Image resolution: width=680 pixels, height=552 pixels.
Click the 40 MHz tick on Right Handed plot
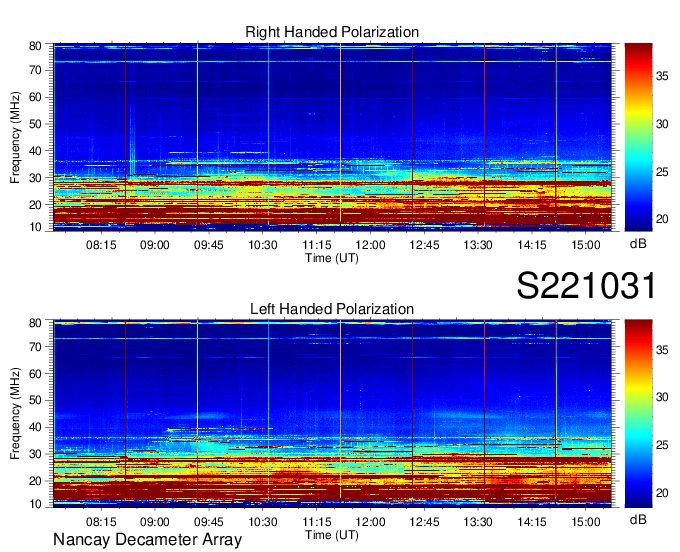(35, 151)
